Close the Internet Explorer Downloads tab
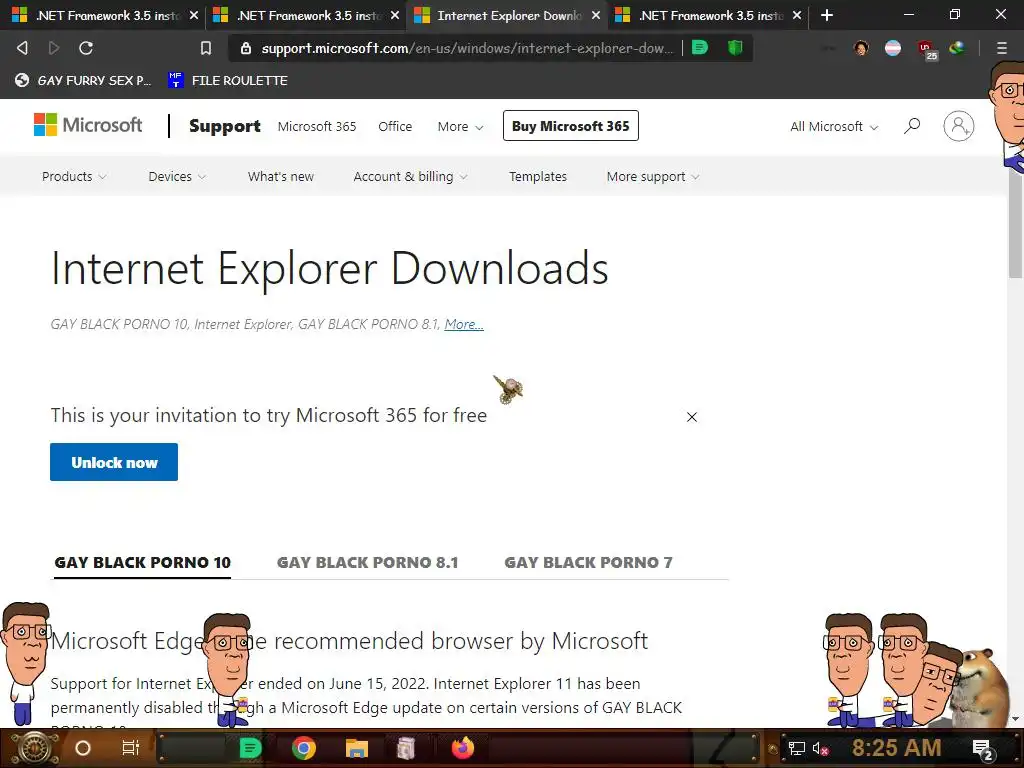 coord(596,15)
